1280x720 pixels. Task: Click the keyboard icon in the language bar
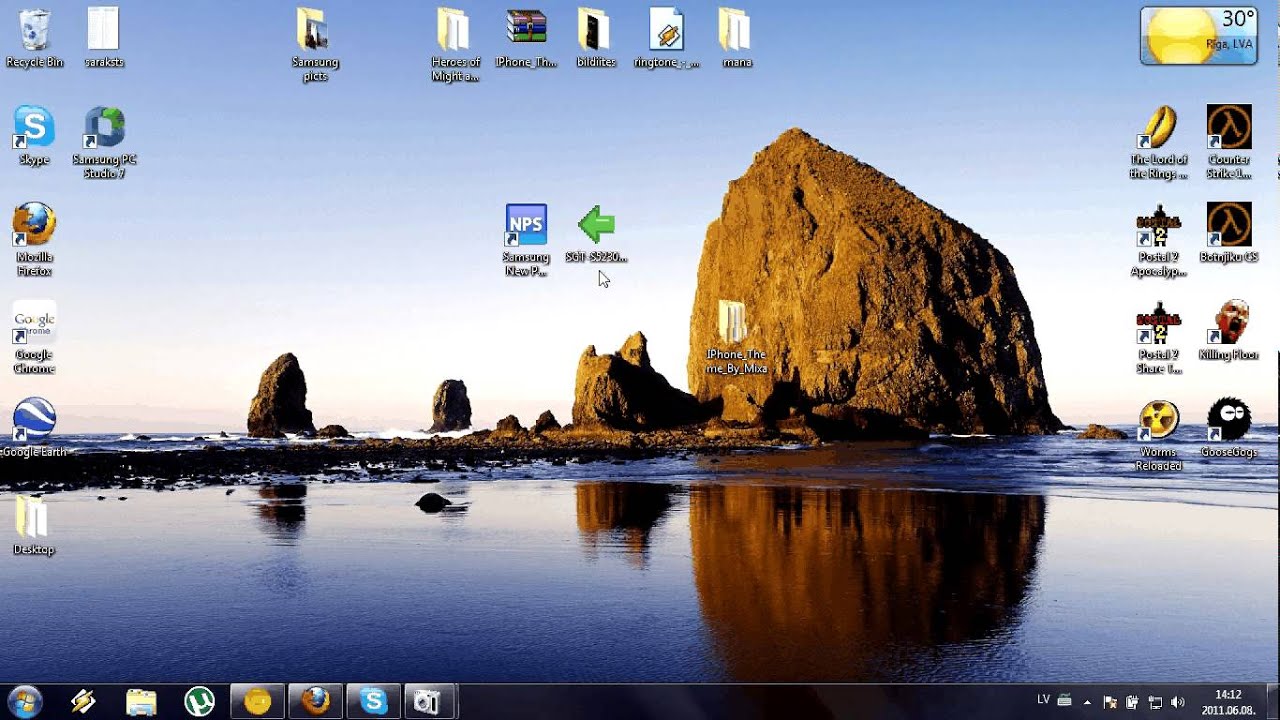tap(1064, 702)
